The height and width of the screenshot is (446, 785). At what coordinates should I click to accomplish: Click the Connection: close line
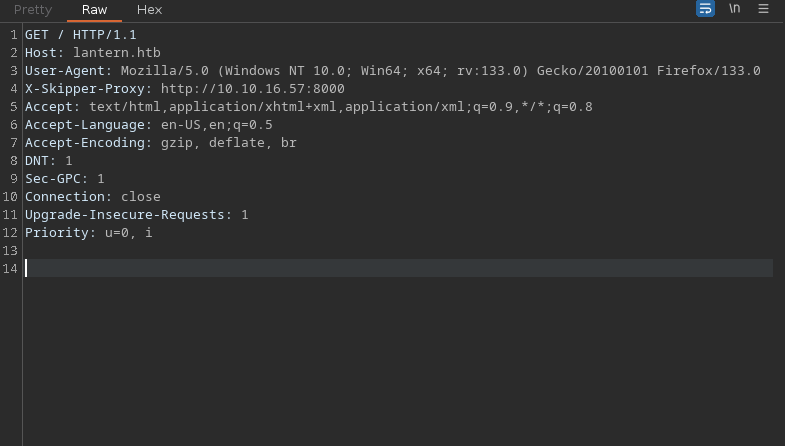pos(93,197)
